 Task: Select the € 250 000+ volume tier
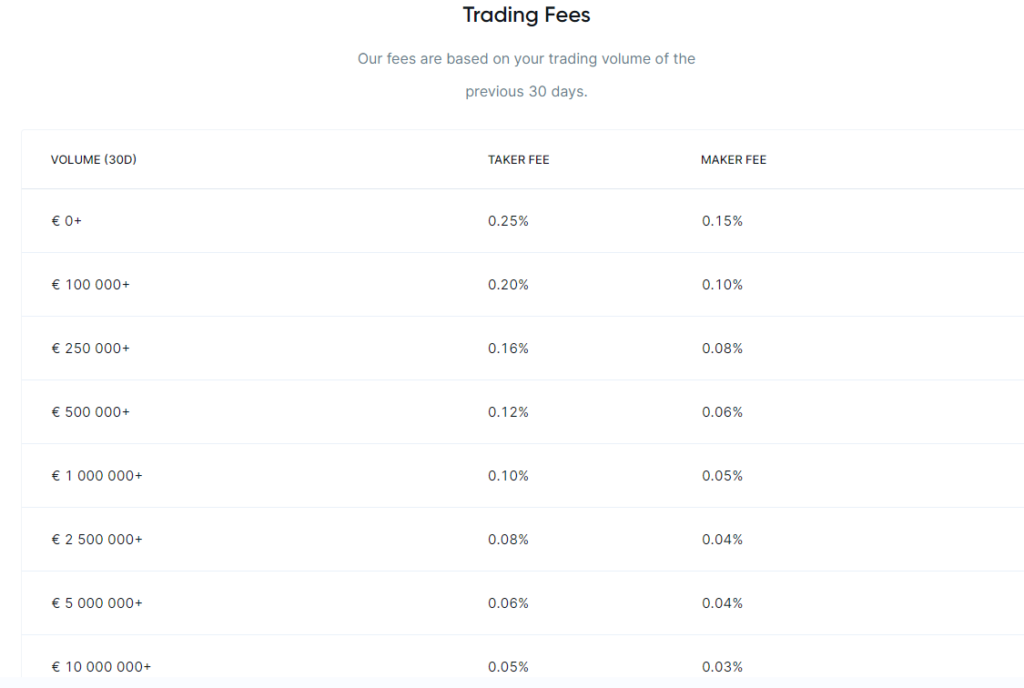click(x=90, y=349)
